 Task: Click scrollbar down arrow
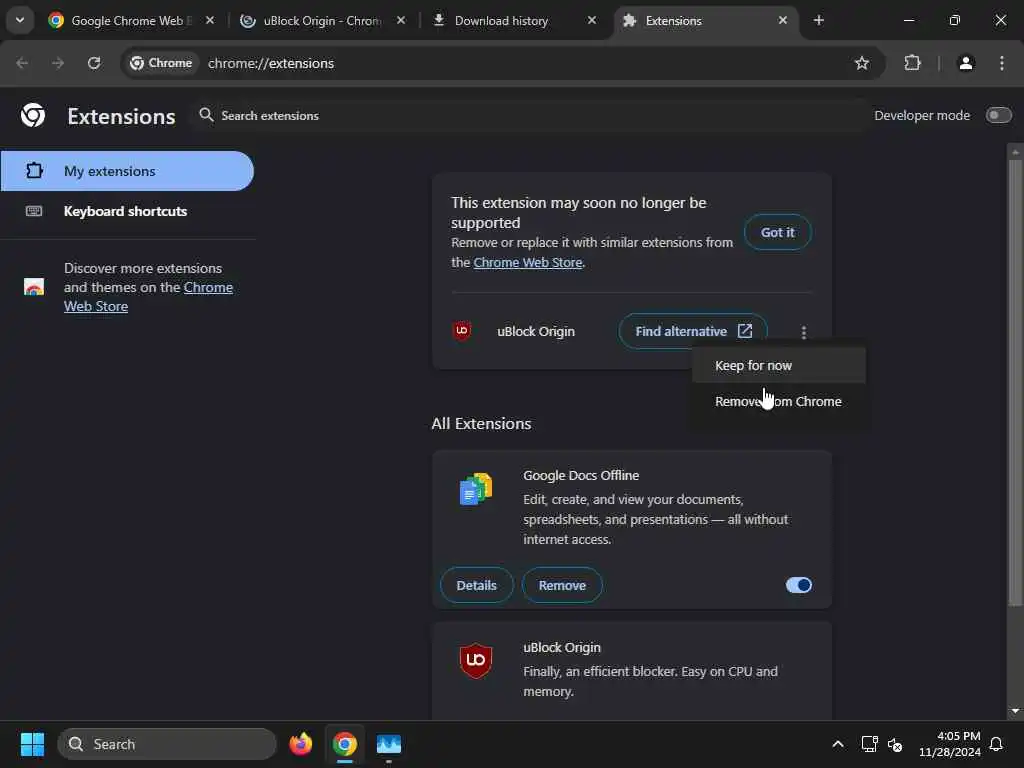1014,711
